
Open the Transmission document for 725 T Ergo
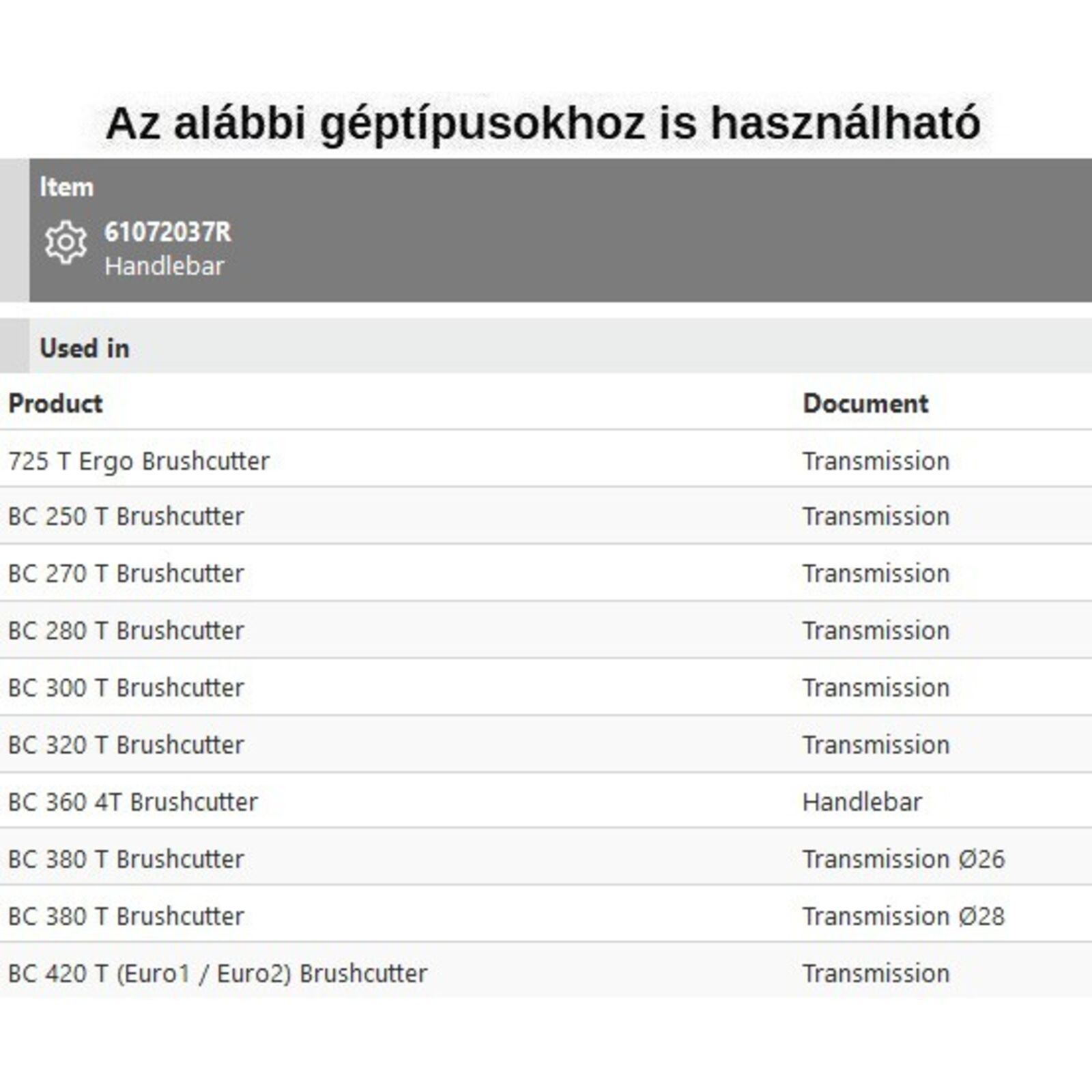coord(876,461)
